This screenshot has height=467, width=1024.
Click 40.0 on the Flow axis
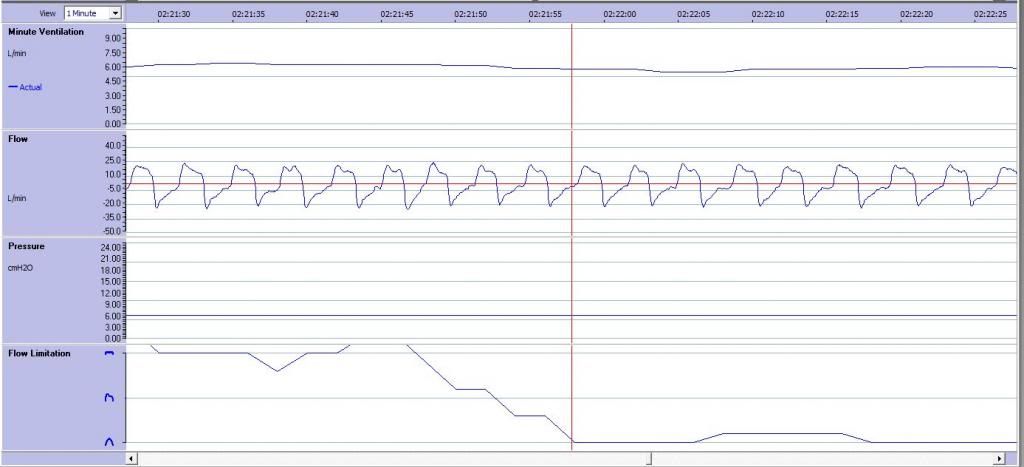(x=112, y=146)
